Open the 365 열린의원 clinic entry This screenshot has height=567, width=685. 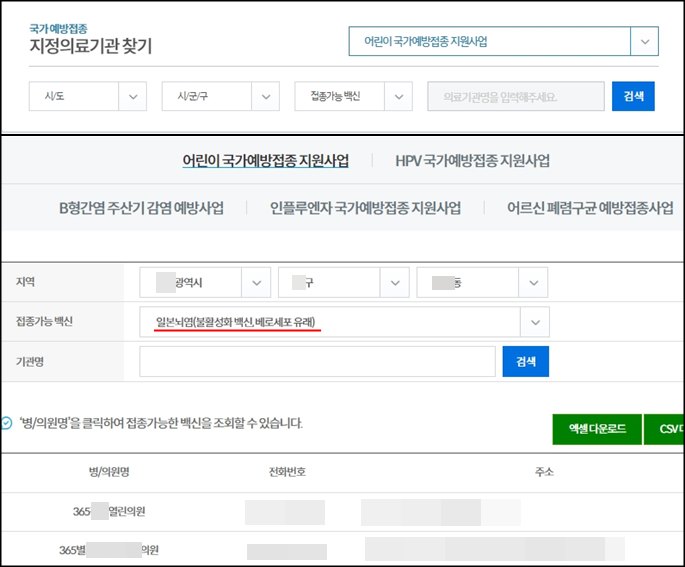(x=109, y=511)
